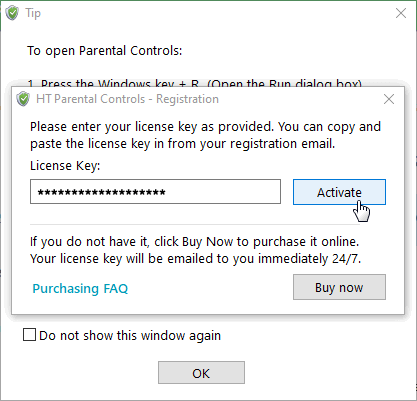Close the Tip window

pos(401,13)
